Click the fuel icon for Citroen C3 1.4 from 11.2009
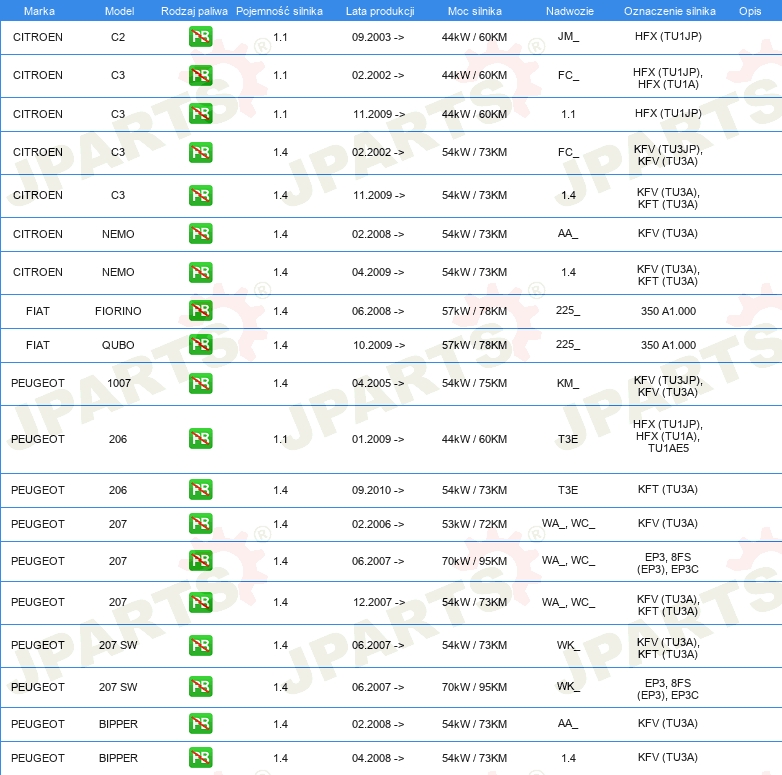Image resolution: width=782 pixels, height=775 pixels. coord(200,195)
